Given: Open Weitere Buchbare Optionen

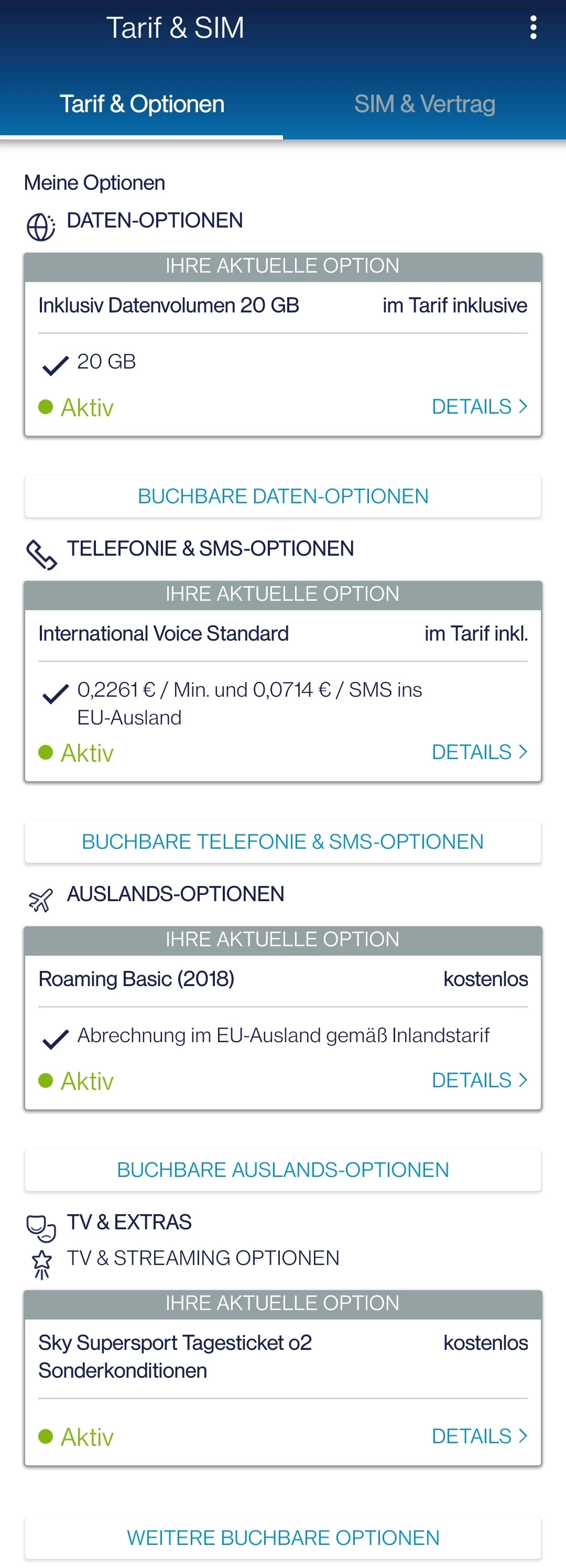Looking at the screenshot, I should click(283, 1538).
